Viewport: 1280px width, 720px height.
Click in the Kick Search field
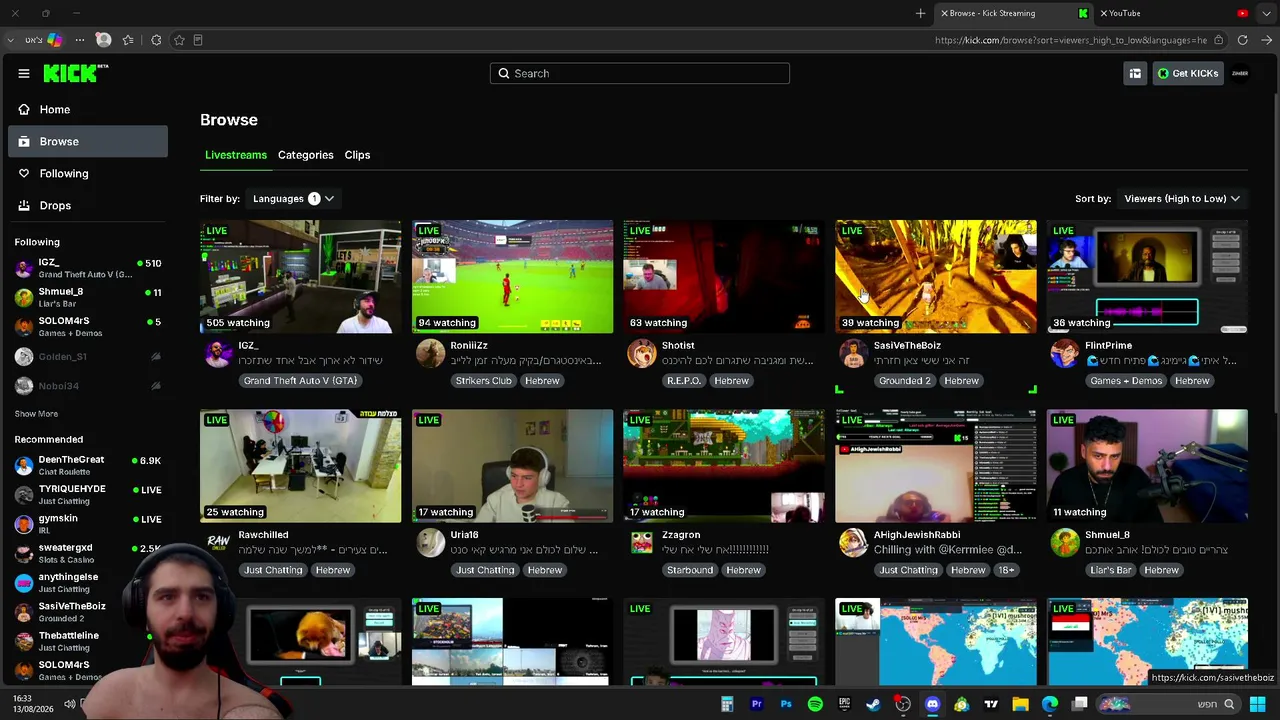(640, 73)
